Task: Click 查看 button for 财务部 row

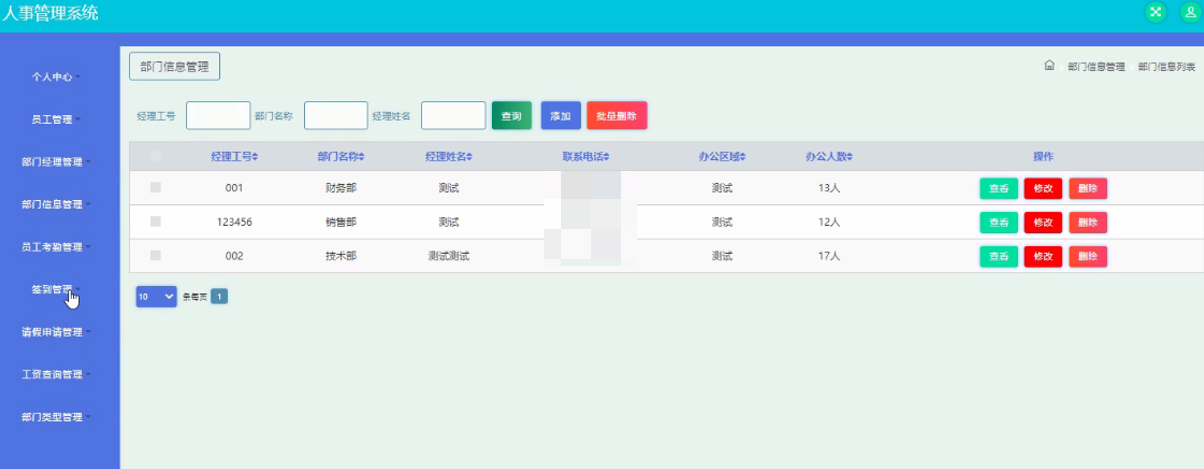Action: (998, 188)
